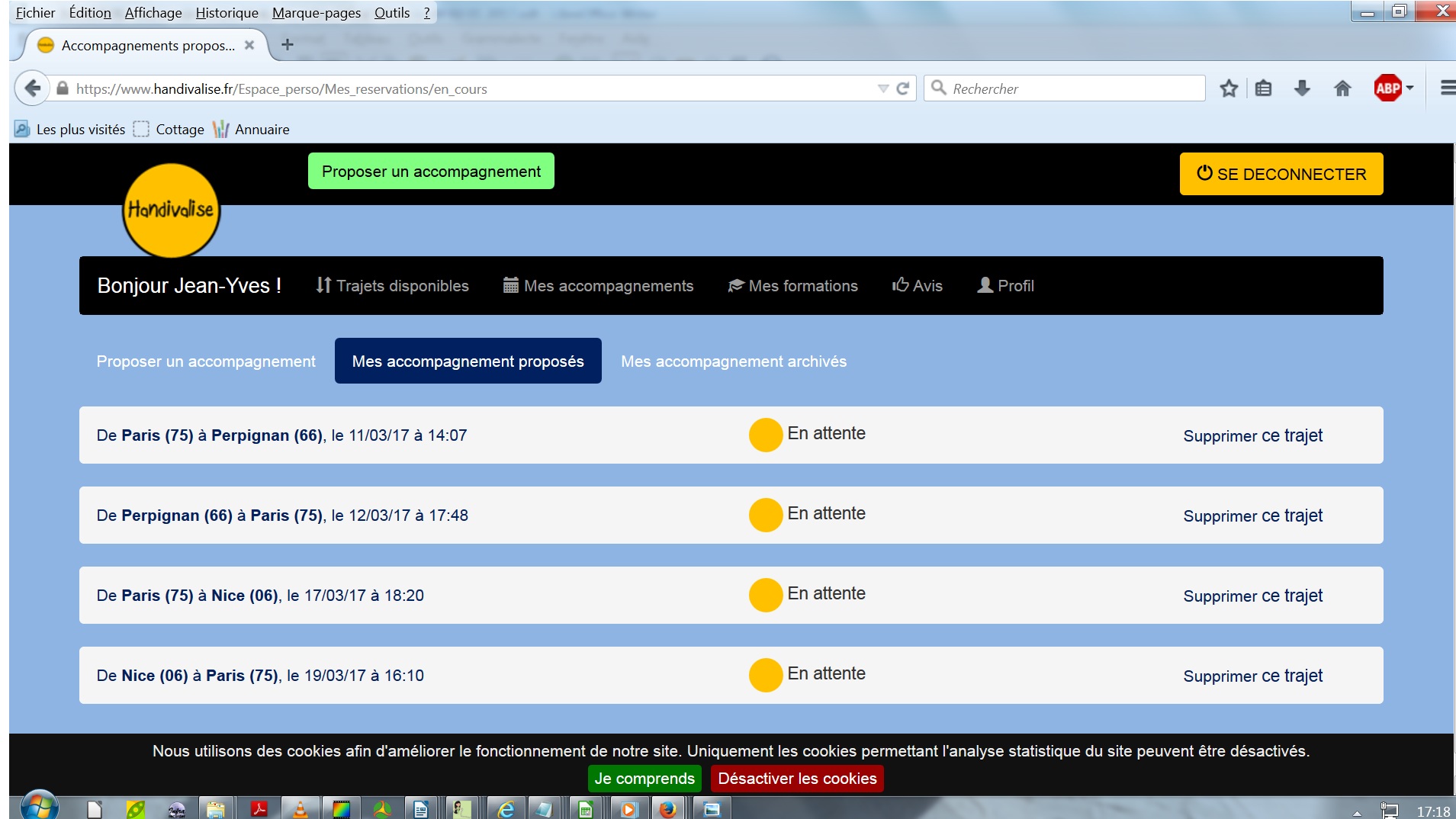1456x819 pixels.
Task: Open the Paris to Nice 17/03/17 trip
Action: click(260, 596)
